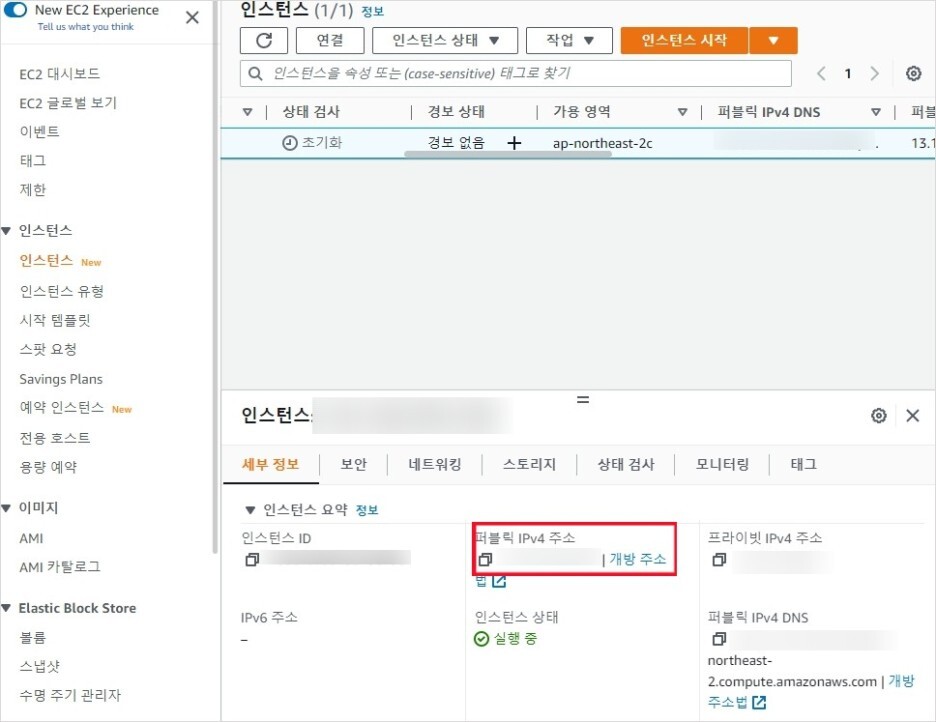Click the search magnifier icon
The width and height of the screenshot is (936, 722).
click(255, 73)
